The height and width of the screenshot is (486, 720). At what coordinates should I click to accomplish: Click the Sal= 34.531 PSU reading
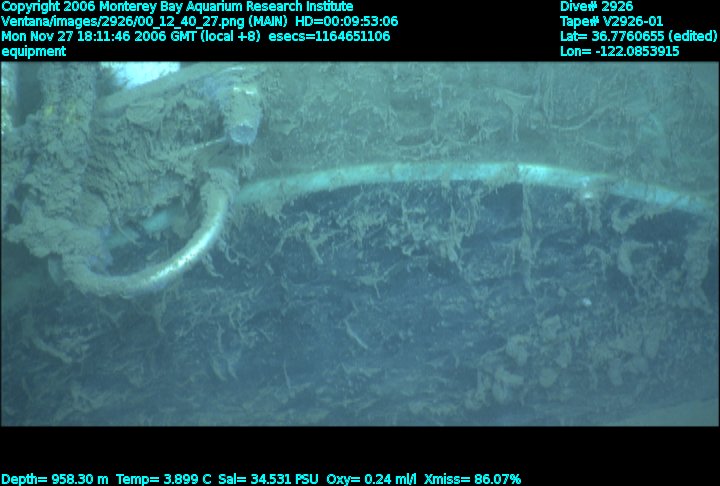[268, 479]
